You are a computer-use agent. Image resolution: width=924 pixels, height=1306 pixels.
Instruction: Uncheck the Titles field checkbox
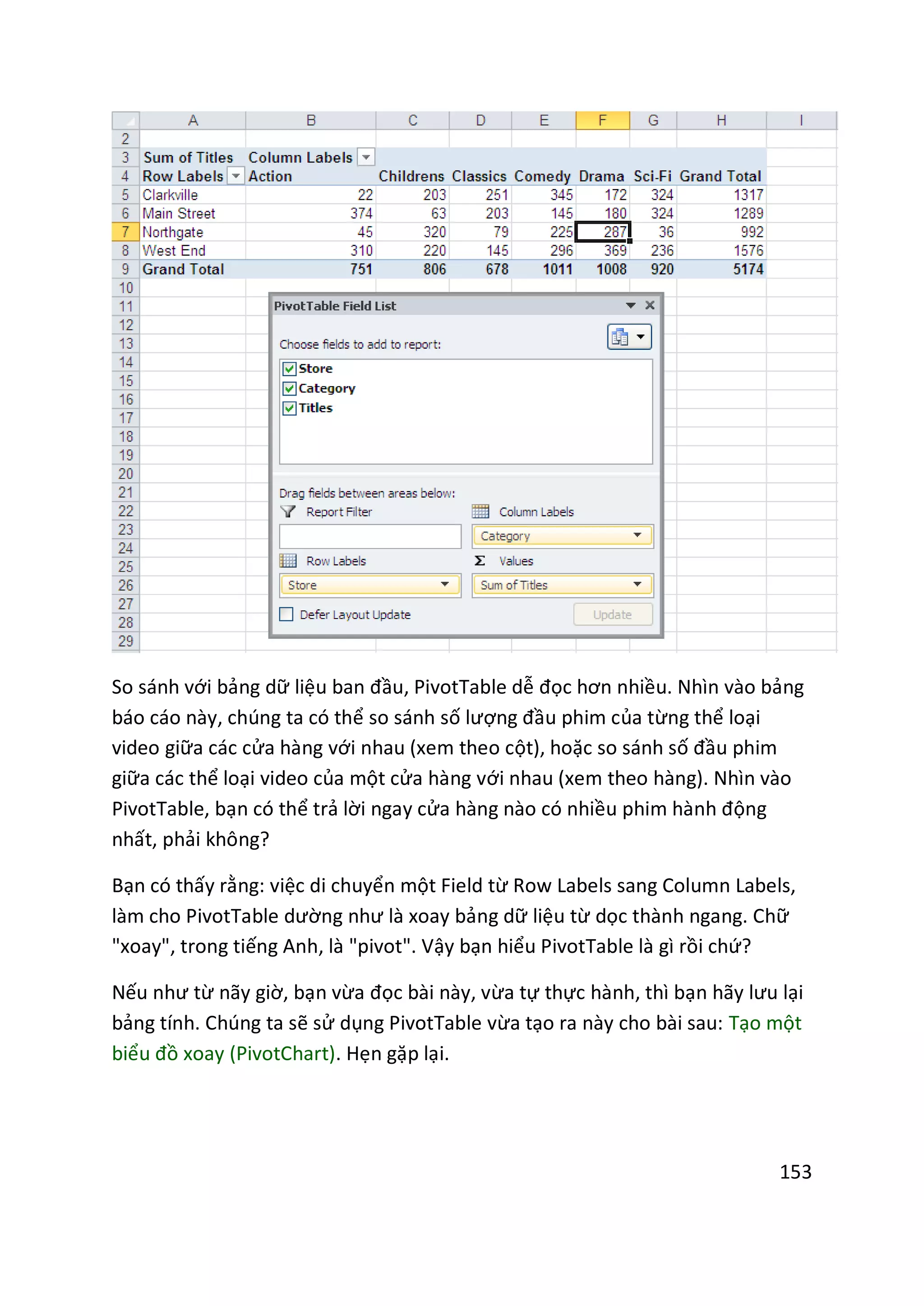(x=290, y=408)
